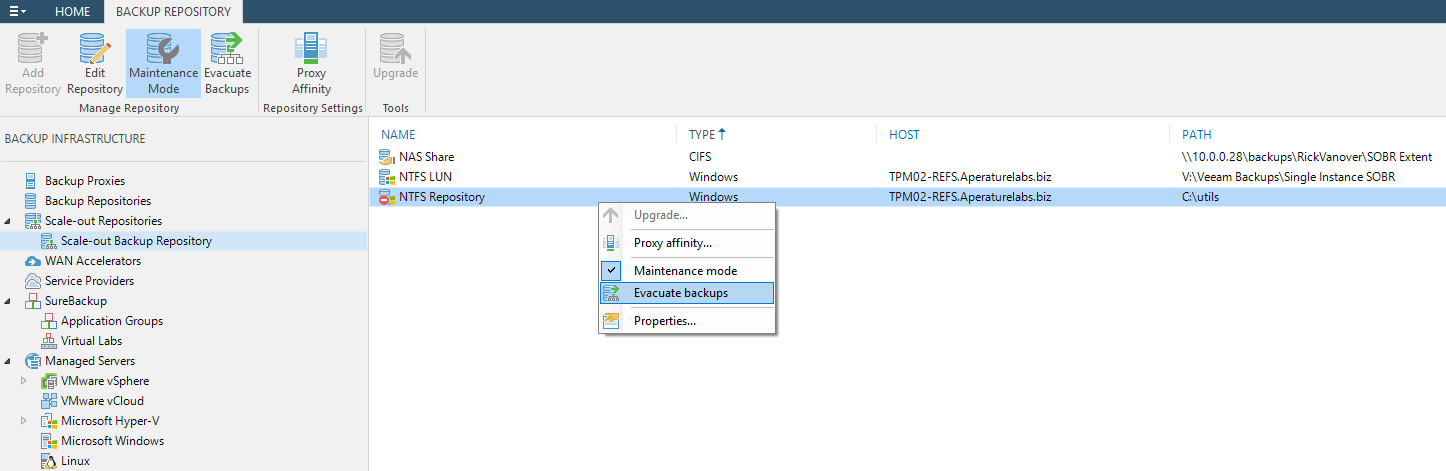The height and width of the screenshot is (471, 1446).
Task: Sort the list by HOST column header
Action: [904, 134]
